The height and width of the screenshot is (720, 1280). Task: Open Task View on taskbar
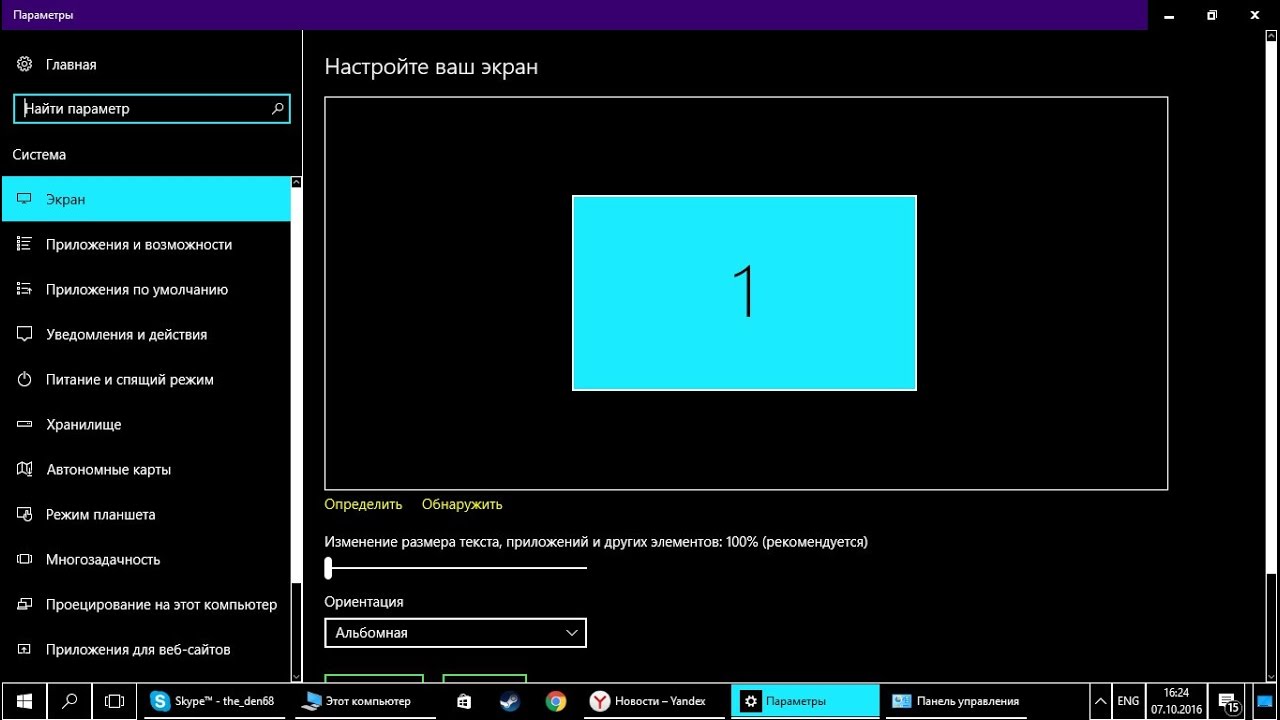pyautogui.click(x=115, y=701)
